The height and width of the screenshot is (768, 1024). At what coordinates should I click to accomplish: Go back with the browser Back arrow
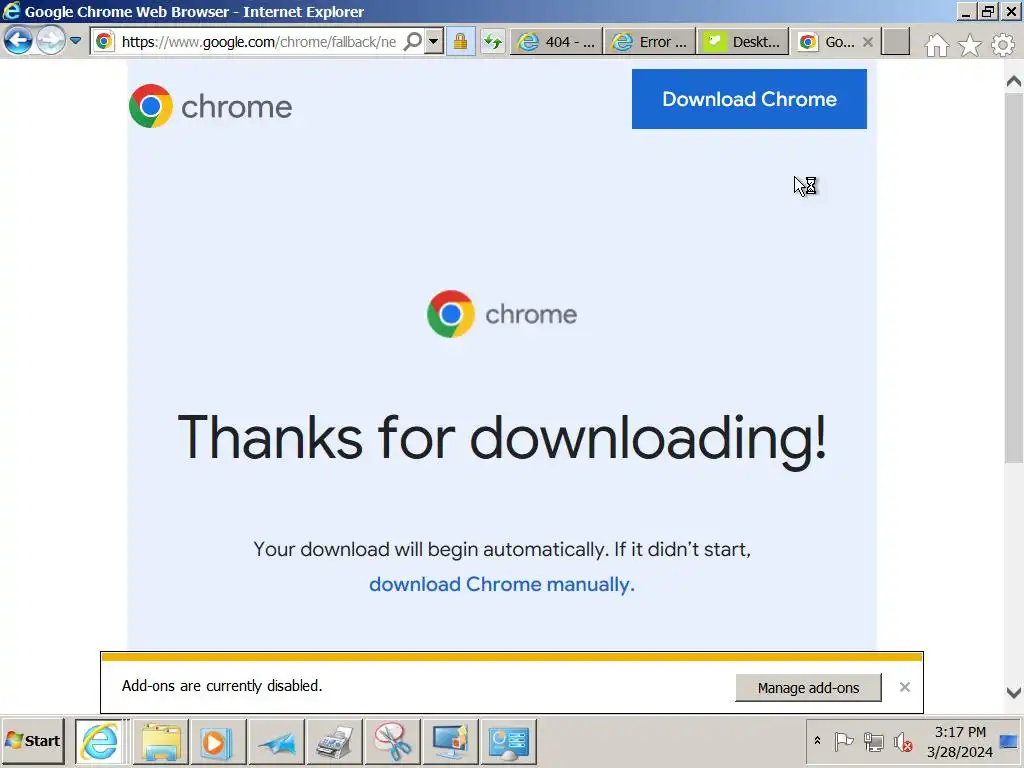click(x=18, y=41)
